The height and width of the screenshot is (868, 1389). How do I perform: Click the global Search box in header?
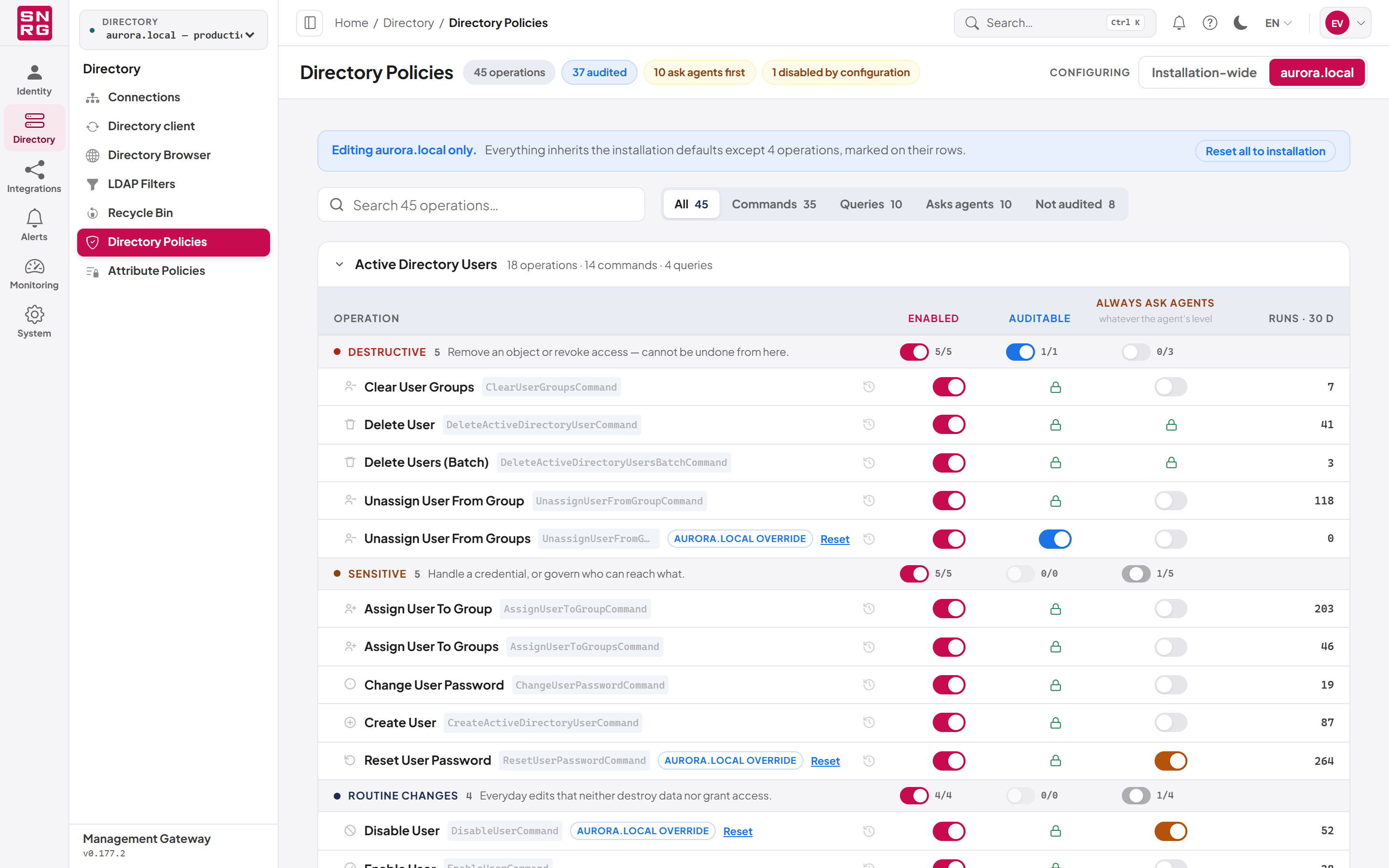click(x=1054, y=23)
